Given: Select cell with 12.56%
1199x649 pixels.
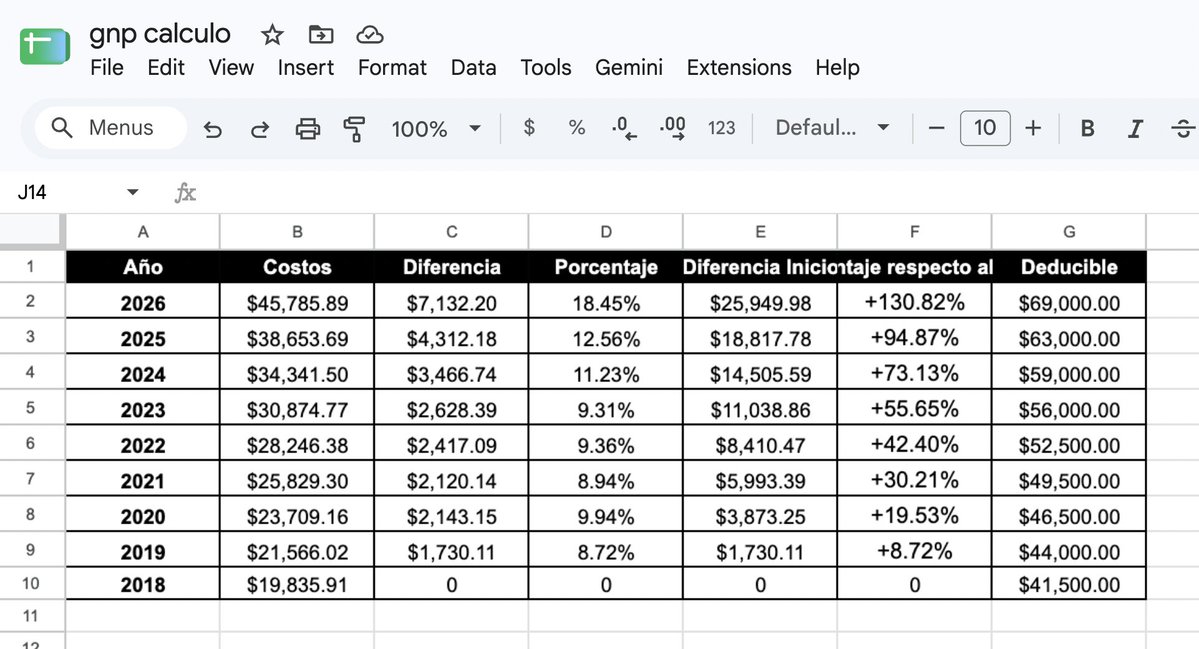Looking at the screenshot, I should click(606, 337).
